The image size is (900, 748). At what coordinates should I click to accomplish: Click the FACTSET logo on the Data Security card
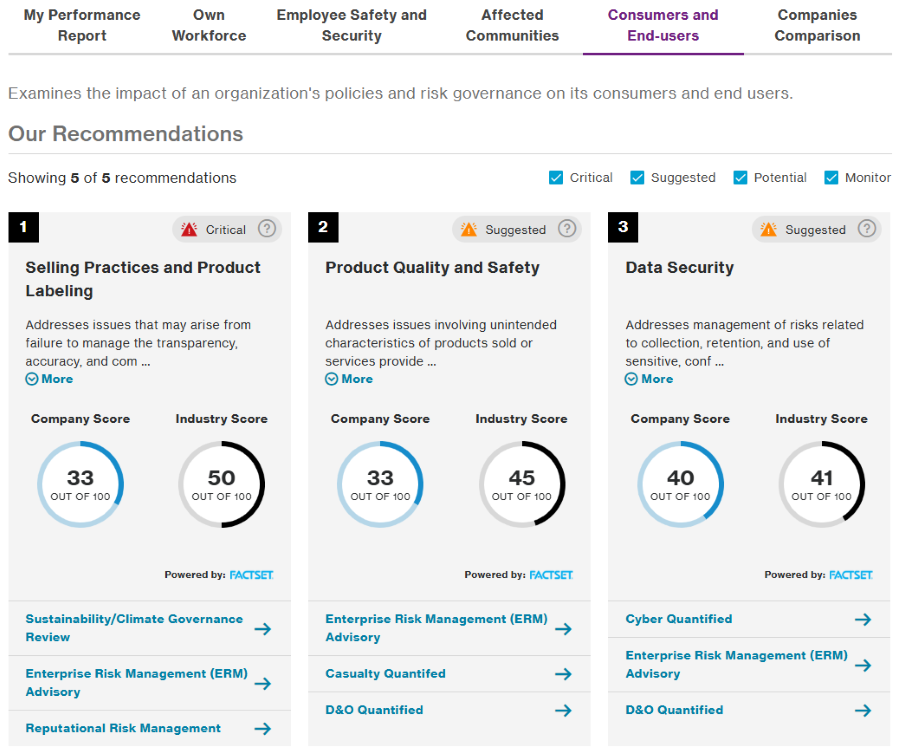[851, 575]
